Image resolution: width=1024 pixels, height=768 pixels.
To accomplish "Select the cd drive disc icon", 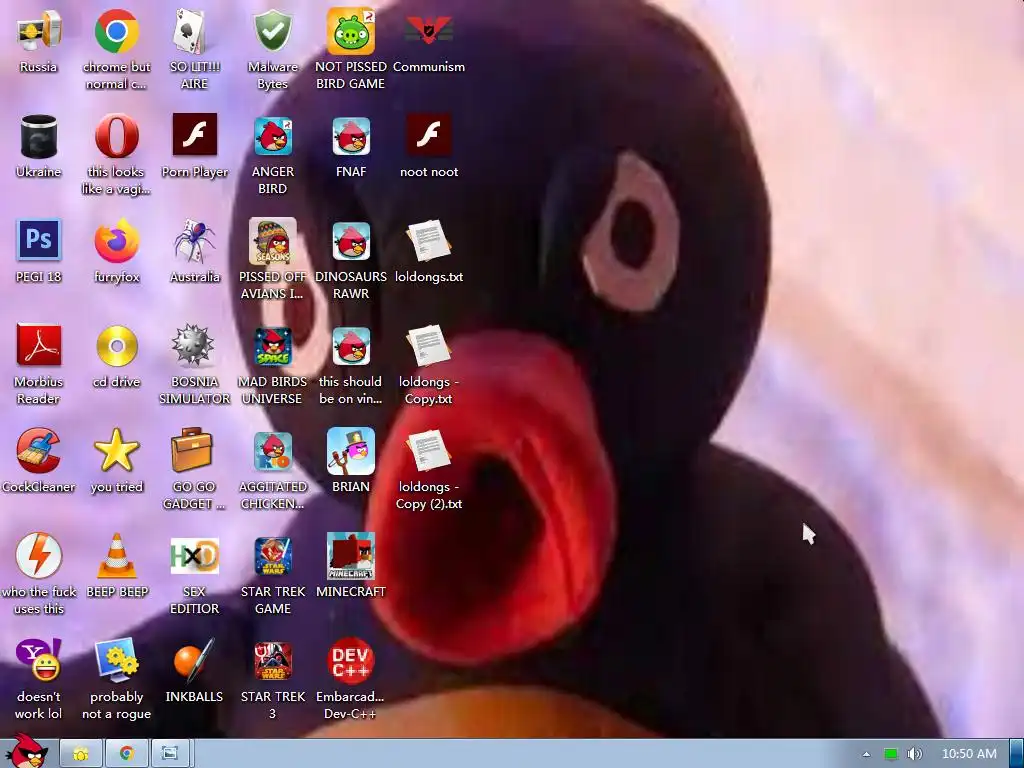I will pos(116,346).
